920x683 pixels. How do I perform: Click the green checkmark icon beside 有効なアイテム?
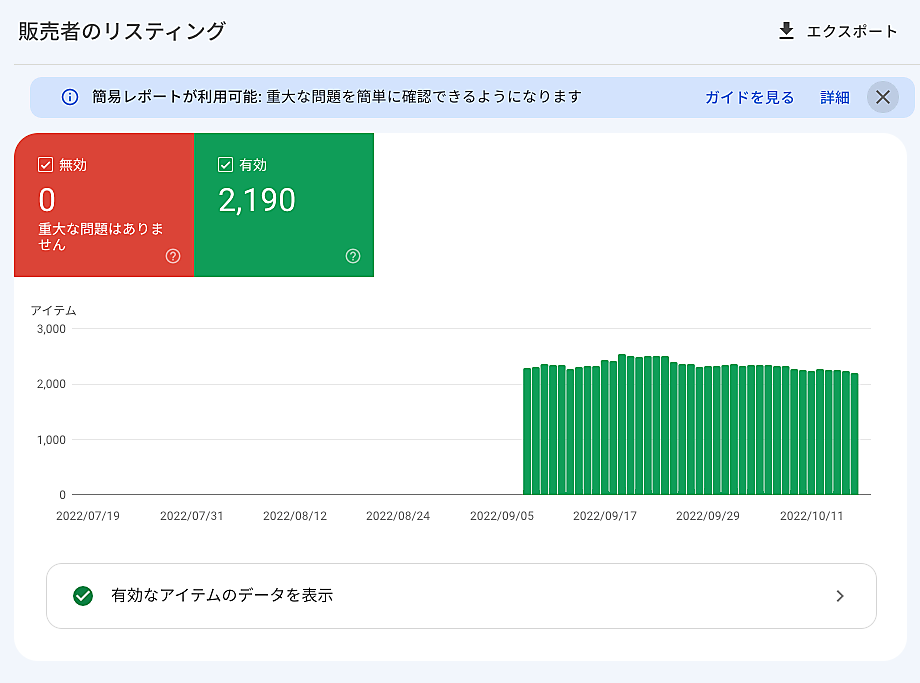coord(83,596)
